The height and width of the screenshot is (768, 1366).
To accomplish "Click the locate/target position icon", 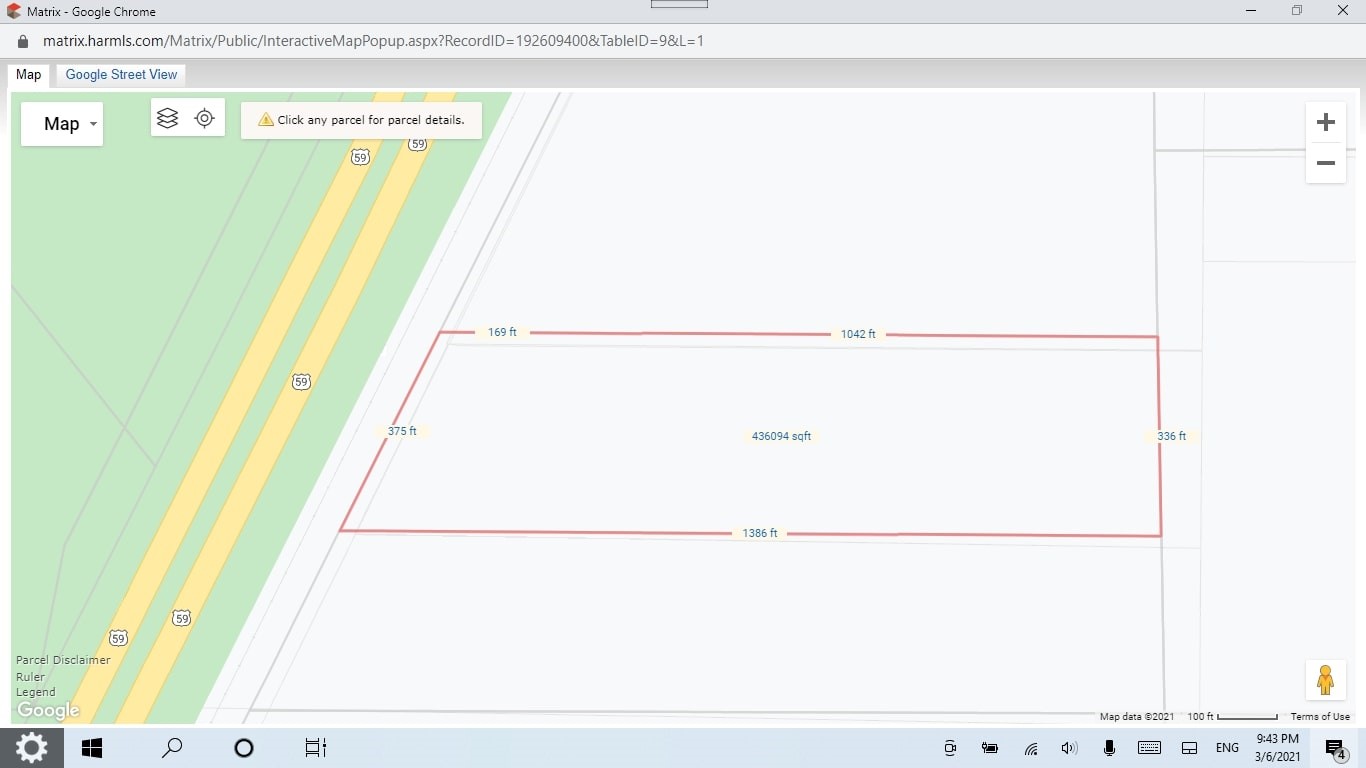I will tap(205, 118).
